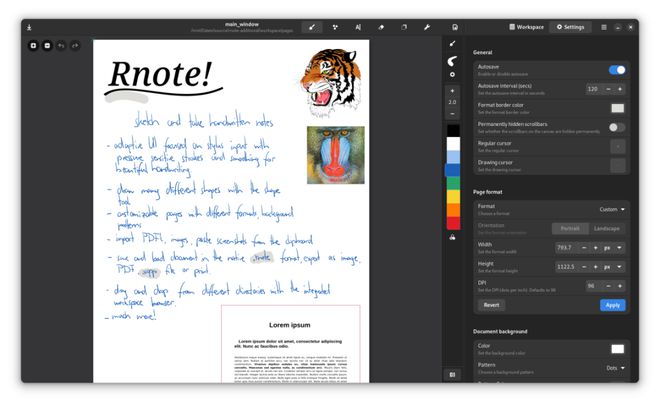Image resolution: width=660 pixels, height=406 pixels.
Task: Open the Height unit px dropdown
Action: click(613, 267)
